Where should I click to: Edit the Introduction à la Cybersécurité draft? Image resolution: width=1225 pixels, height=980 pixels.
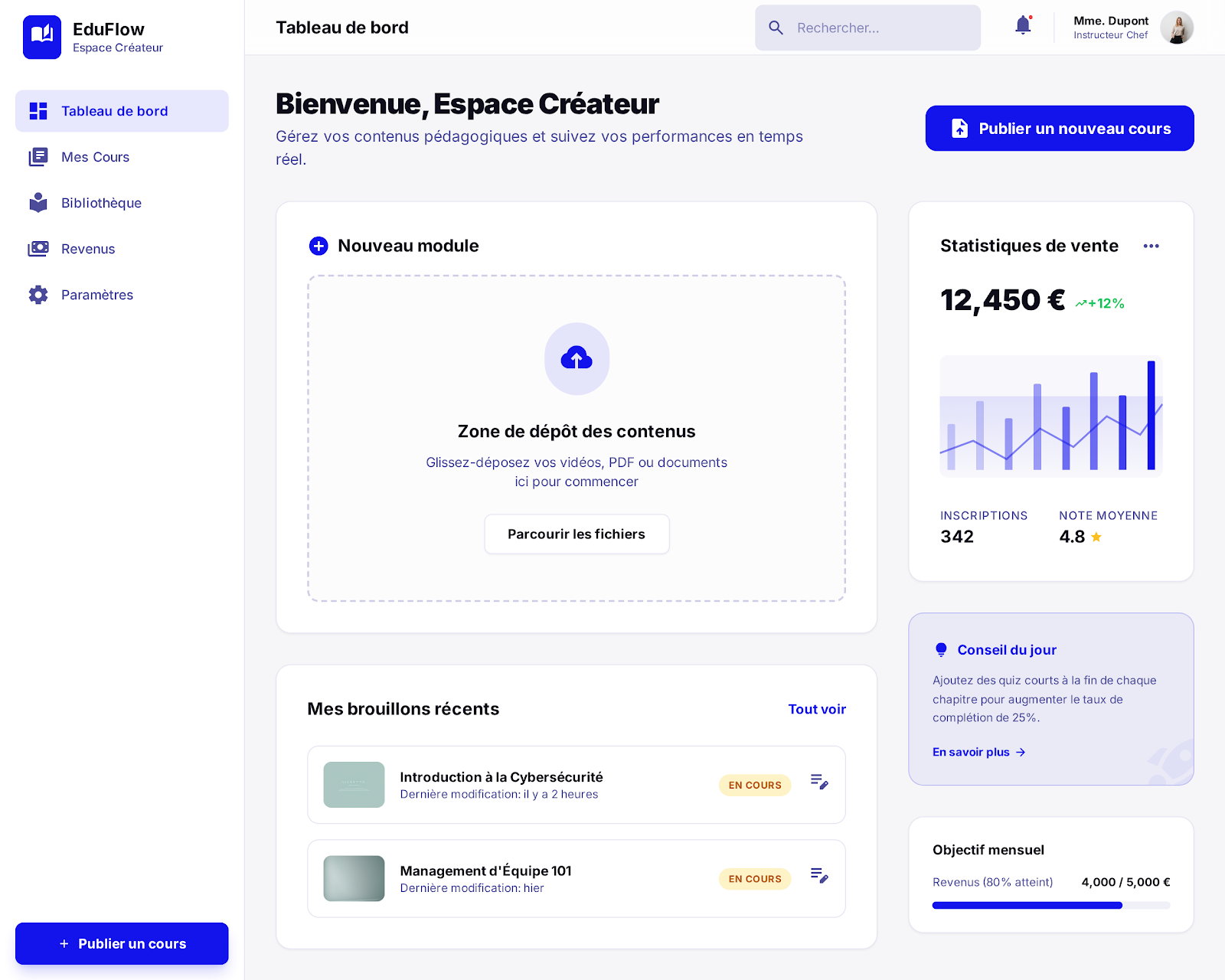(x=819, y=782)
